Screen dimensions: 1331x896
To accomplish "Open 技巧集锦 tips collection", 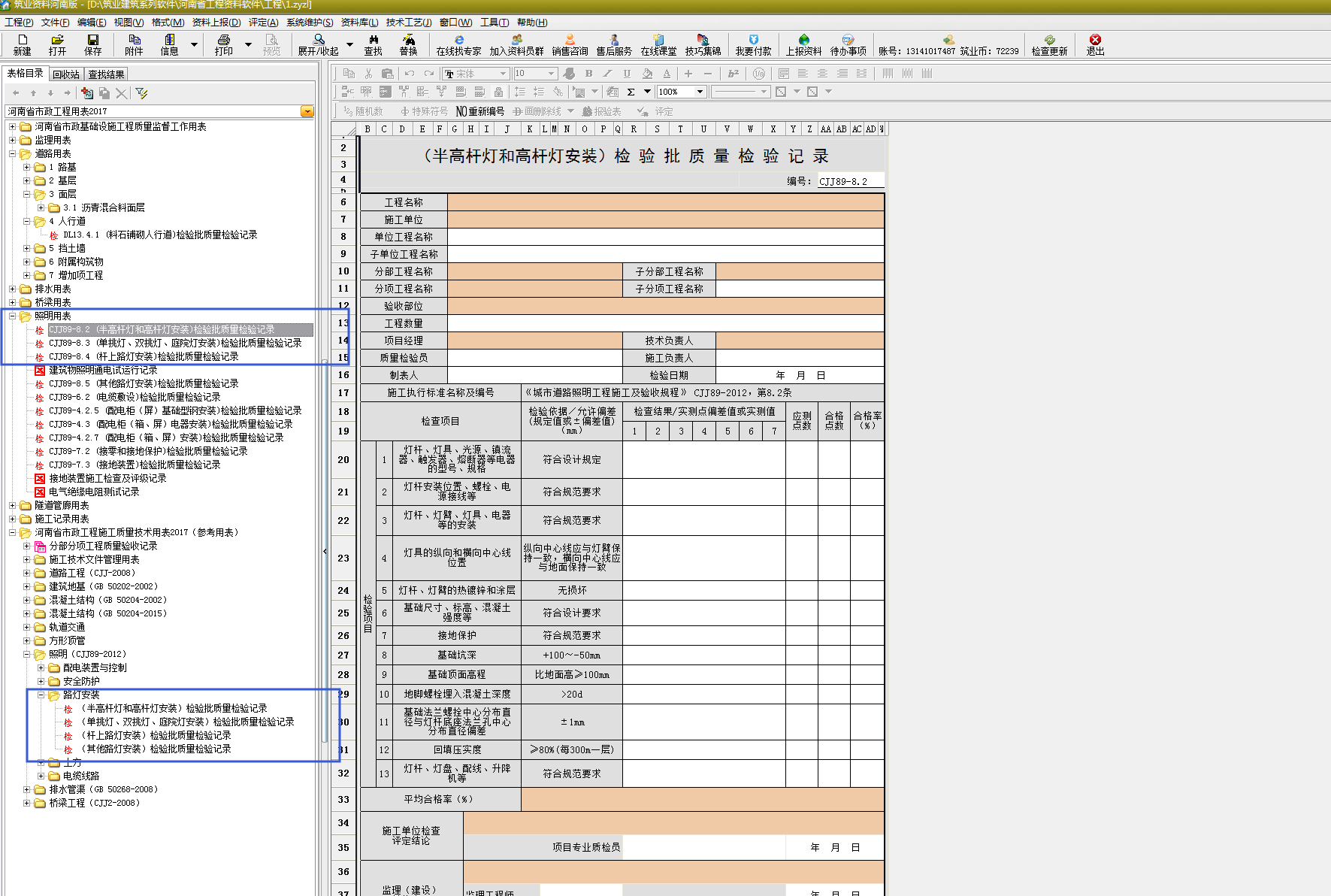I will click(x=703, y=44).
